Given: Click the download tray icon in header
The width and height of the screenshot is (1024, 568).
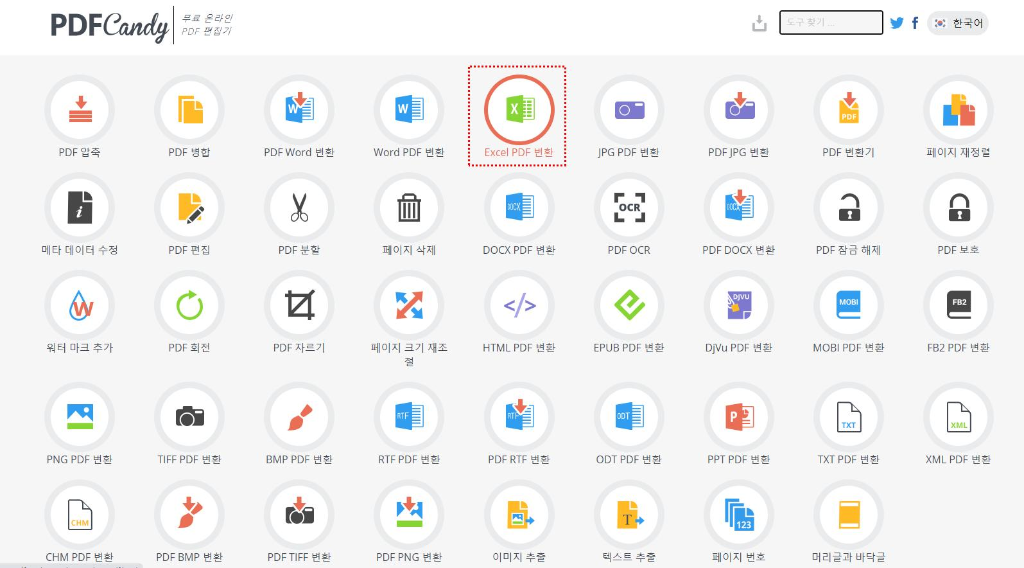Looking at the screenshot, I should [759, 24].
